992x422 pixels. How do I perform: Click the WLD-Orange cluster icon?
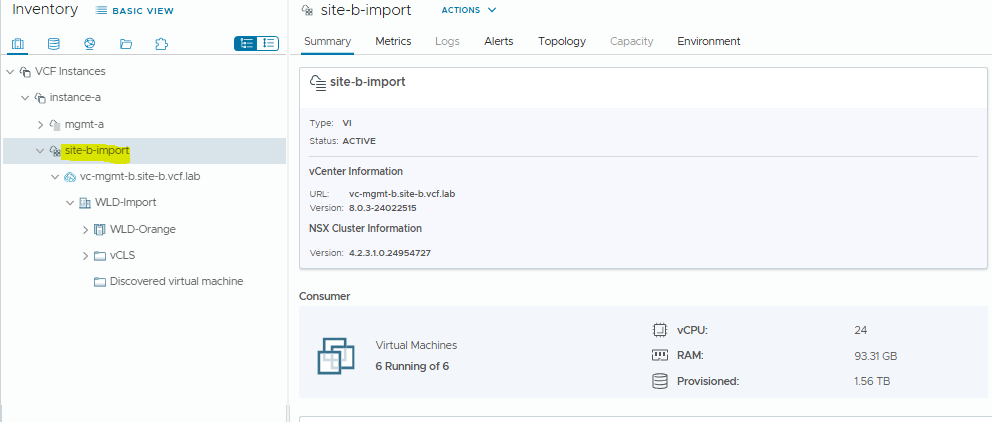coord(99,229)
